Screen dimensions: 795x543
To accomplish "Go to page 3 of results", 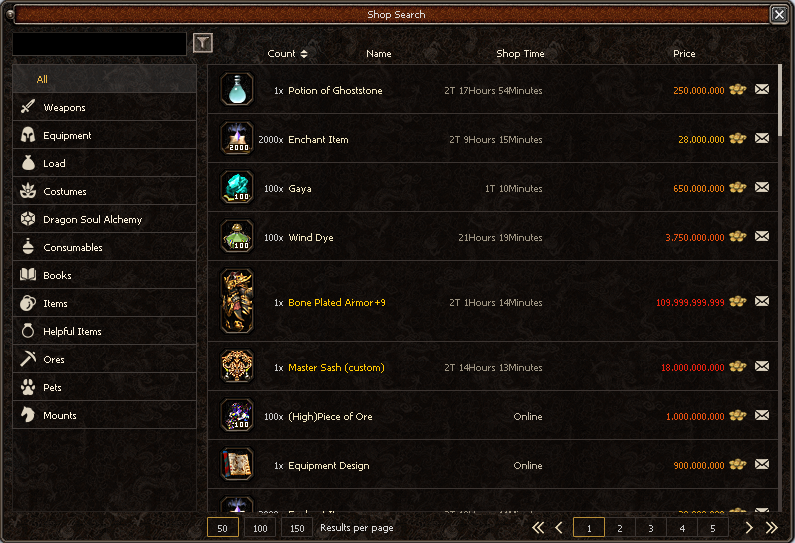I will (x=651, y=528).
